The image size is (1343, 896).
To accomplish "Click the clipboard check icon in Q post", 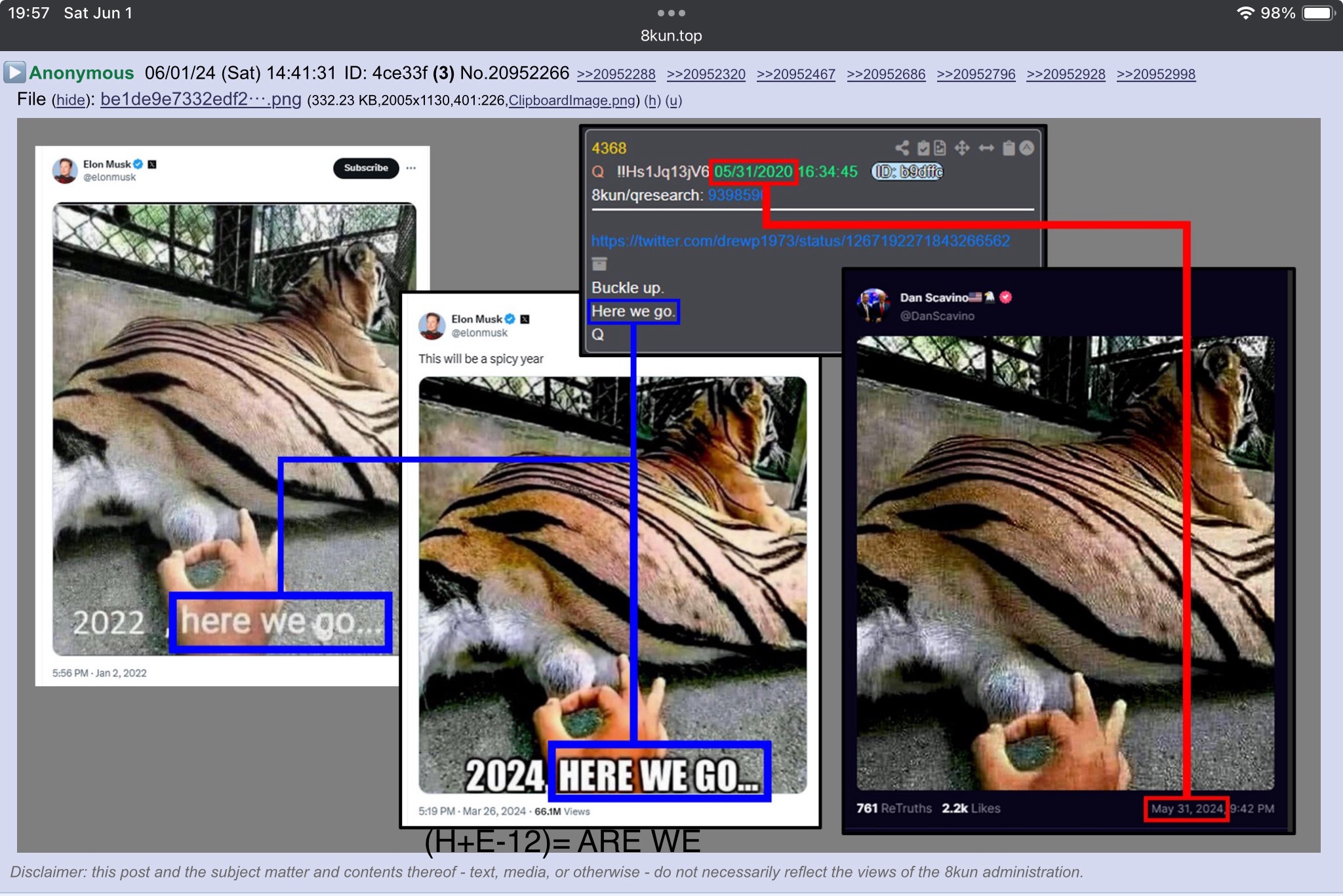I will pos(923,148).
